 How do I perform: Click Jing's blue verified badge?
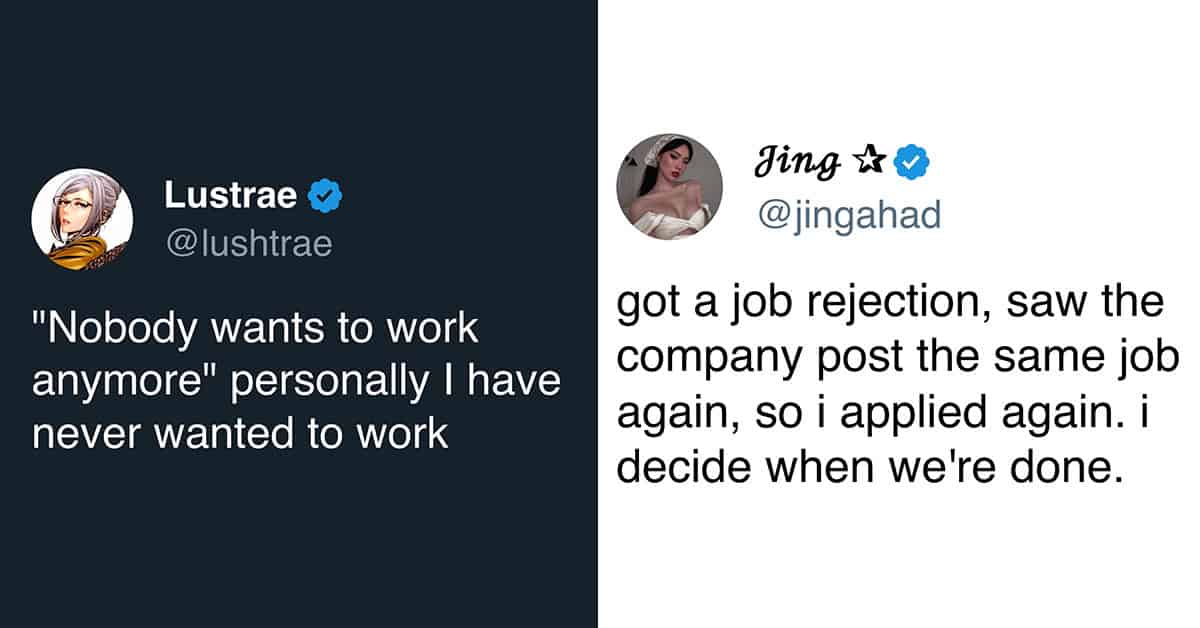[911, 161]
